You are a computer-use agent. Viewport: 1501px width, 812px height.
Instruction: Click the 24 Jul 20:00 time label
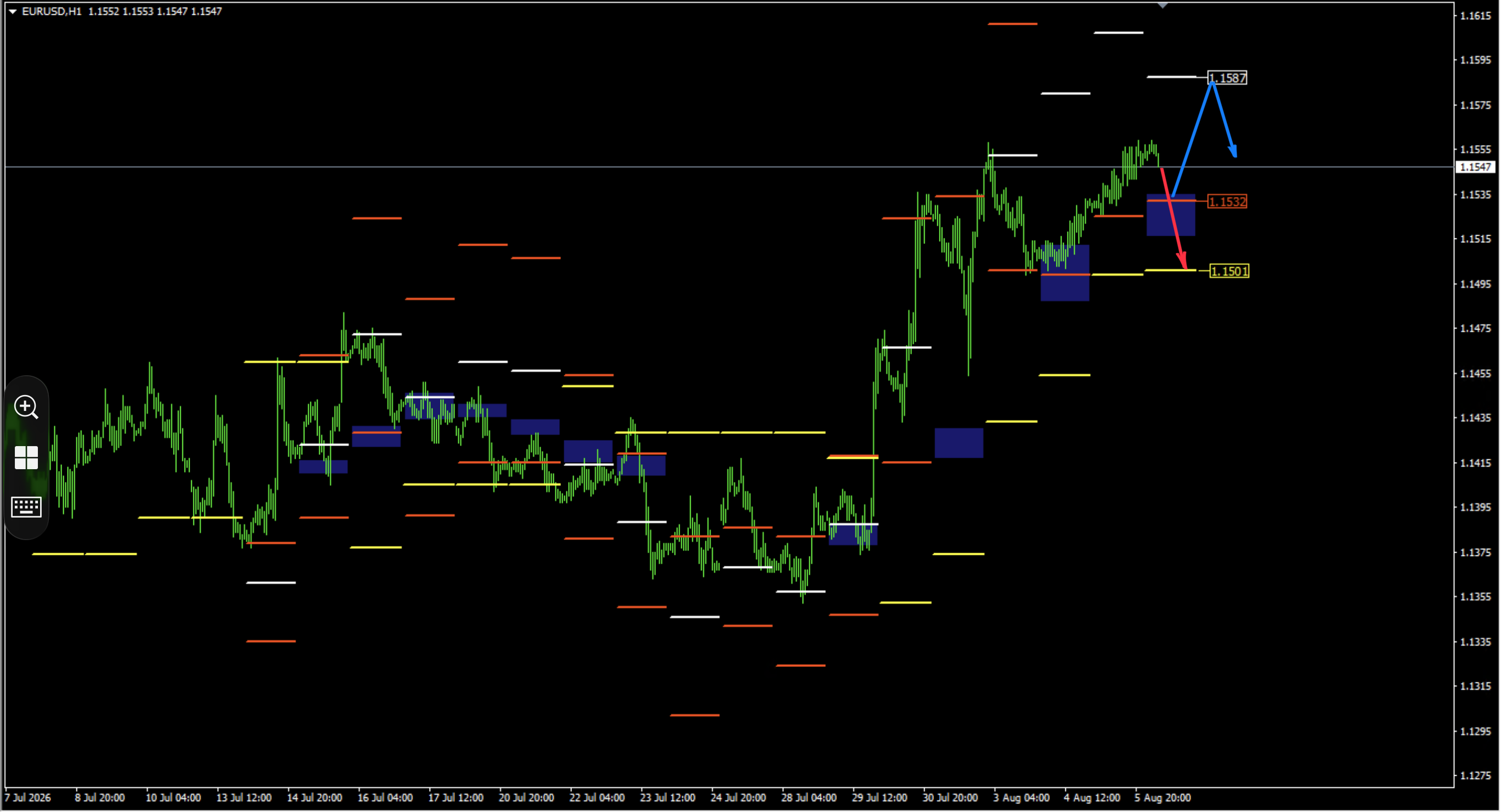tap(738, 797)
